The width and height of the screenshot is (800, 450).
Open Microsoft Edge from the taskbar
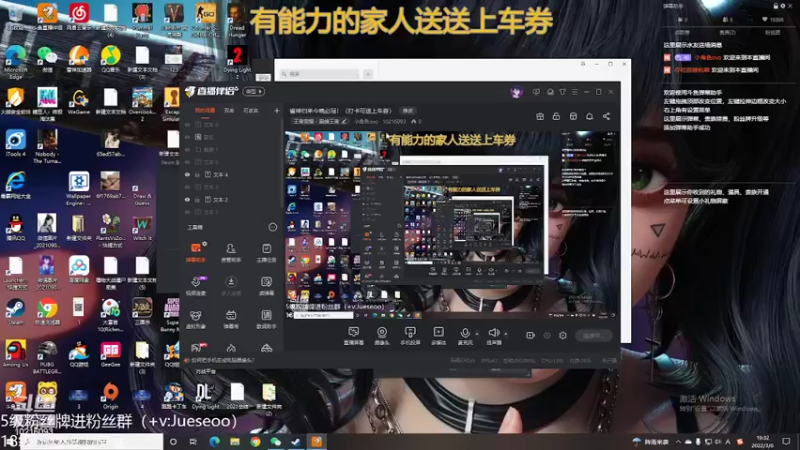(x=214, y=442)
